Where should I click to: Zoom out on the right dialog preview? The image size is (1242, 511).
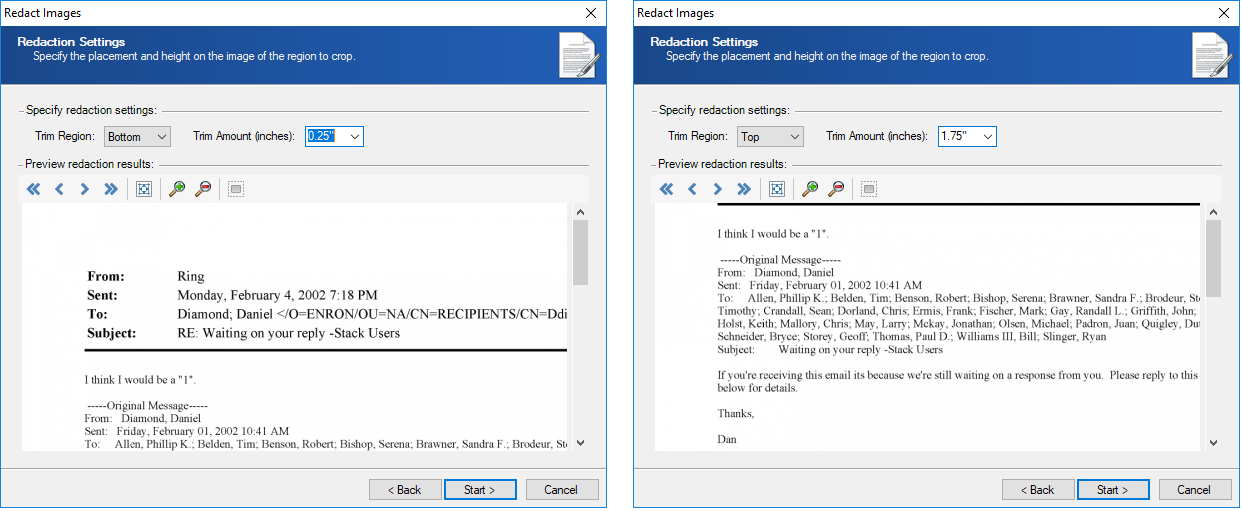836,189
